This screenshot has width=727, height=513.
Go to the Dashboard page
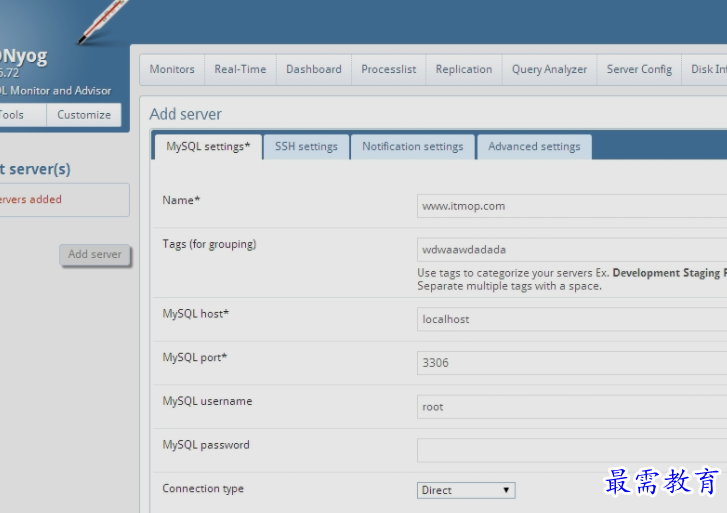(314, 70)
